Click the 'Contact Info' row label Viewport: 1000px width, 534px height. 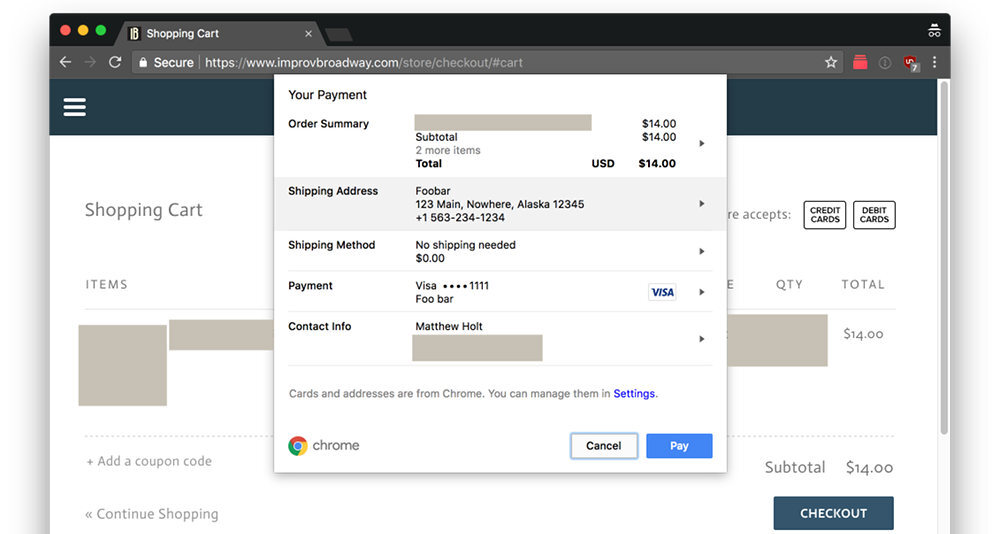tap(320, 326)
